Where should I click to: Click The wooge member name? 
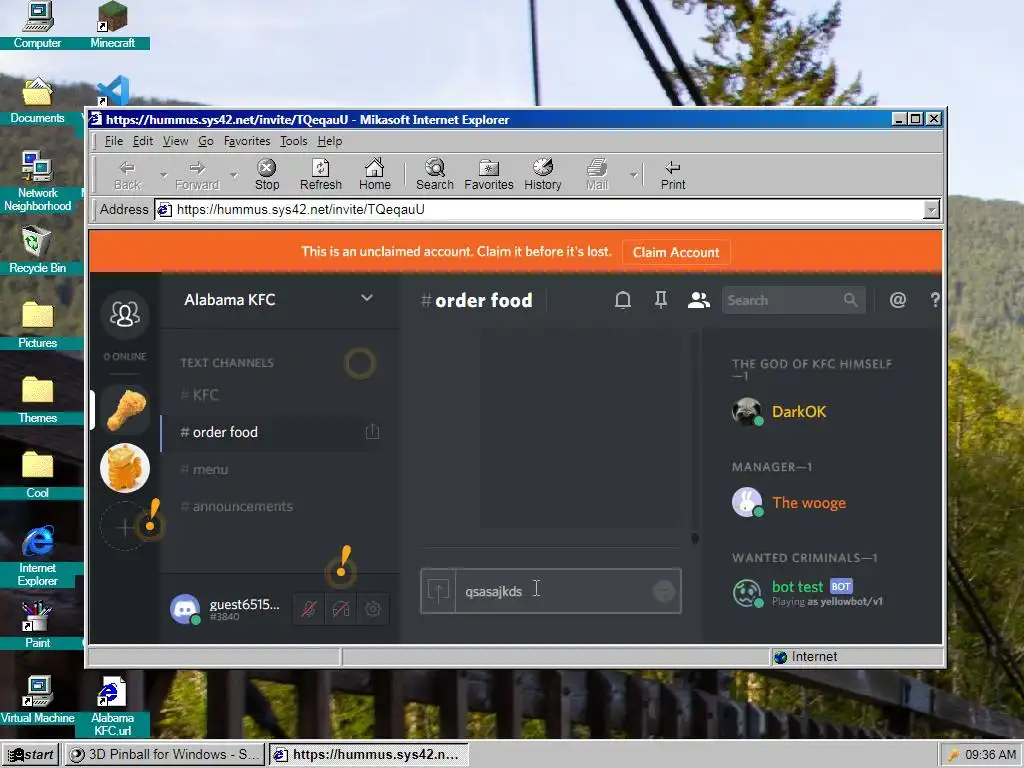click(x=808, y=502)
